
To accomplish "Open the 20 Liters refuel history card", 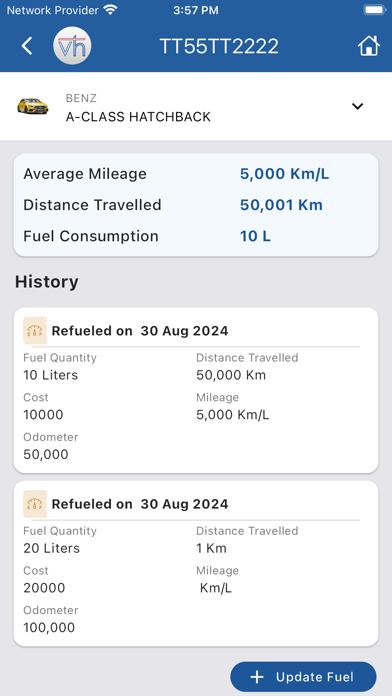I will tap(196, 563).
